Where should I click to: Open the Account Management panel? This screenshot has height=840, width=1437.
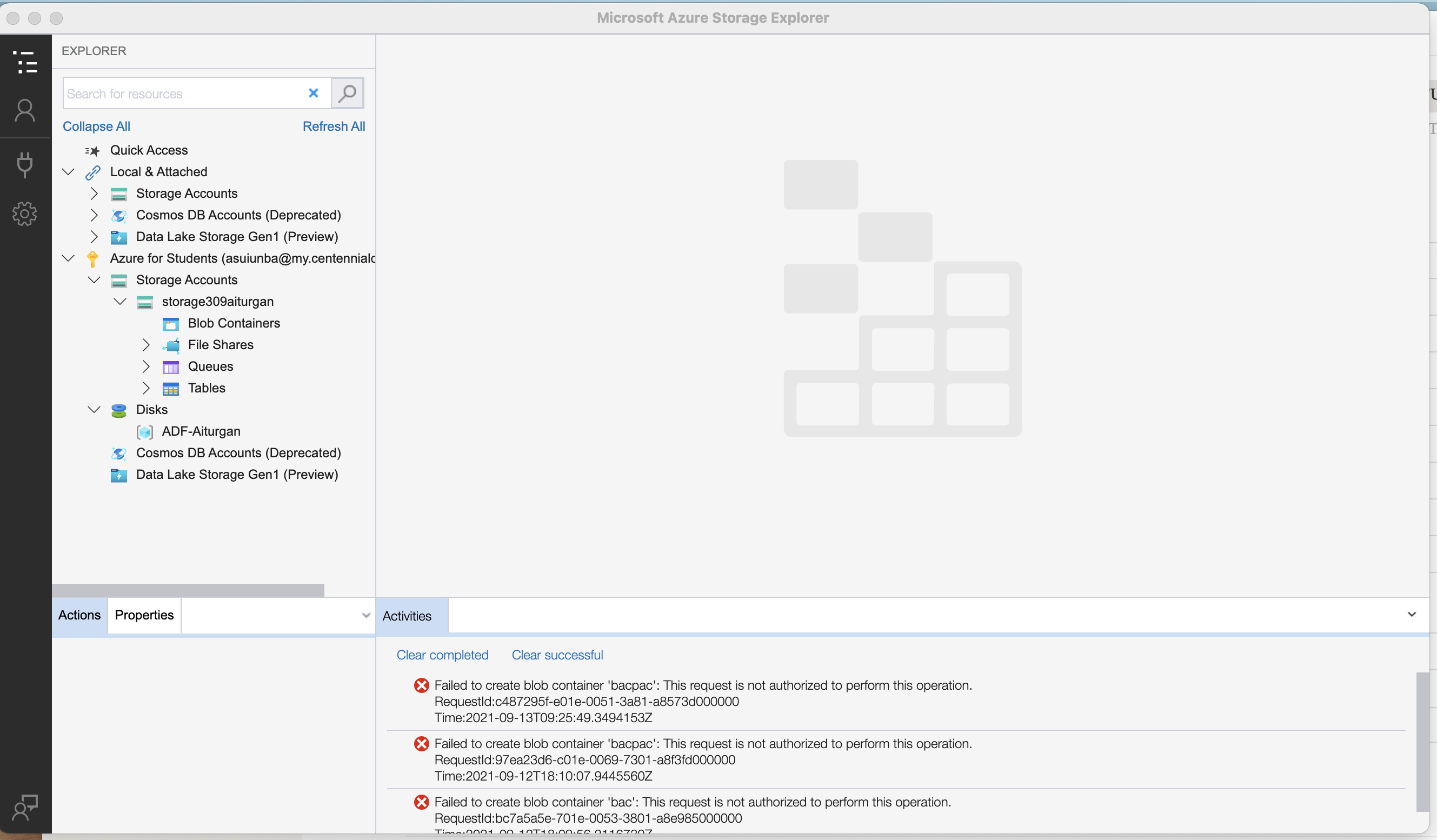pyautogui.click(x=25, y=110)
